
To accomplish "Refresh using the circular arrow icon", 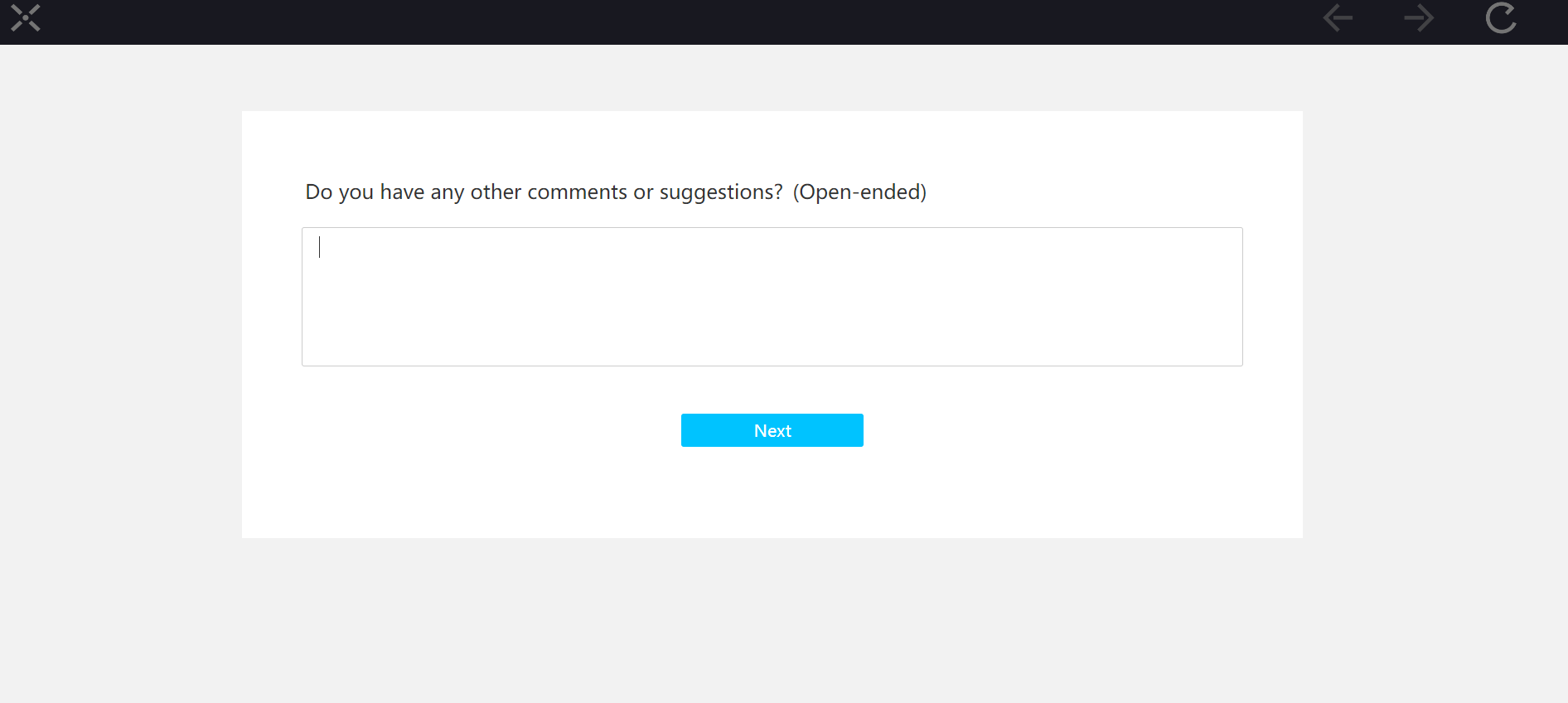I will (x=1501, y=18).
